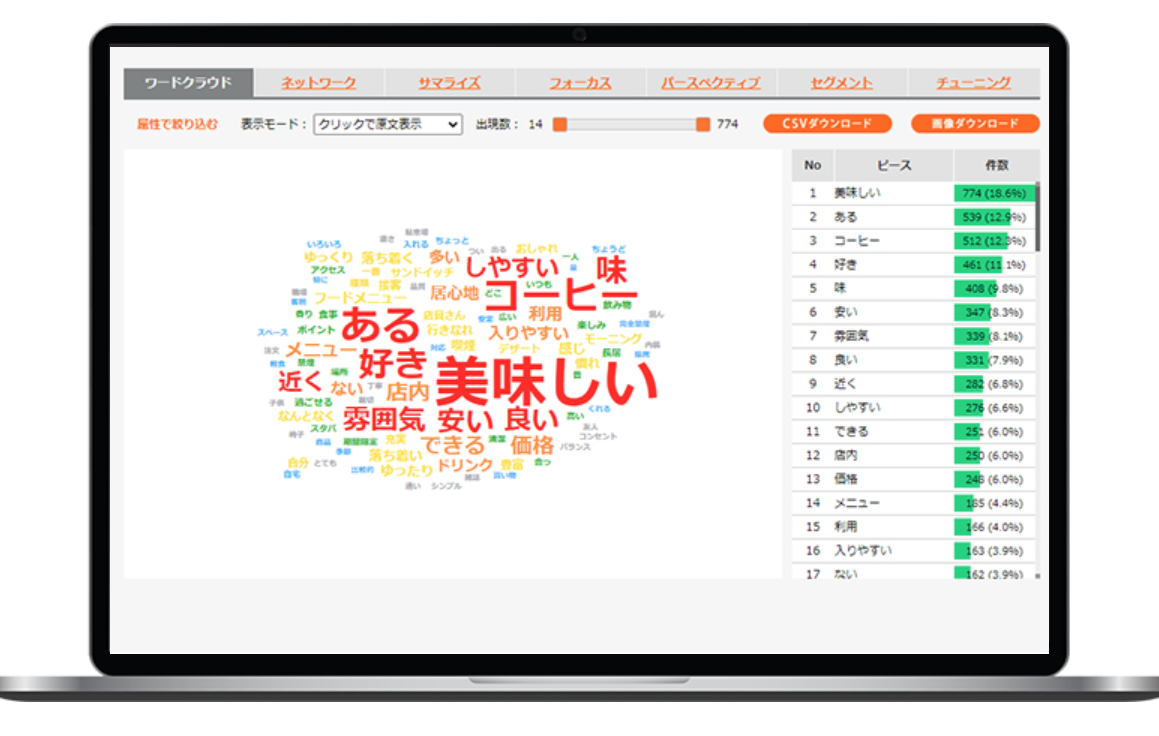Click the 属性で絞り込む filter link

[177, 124]
